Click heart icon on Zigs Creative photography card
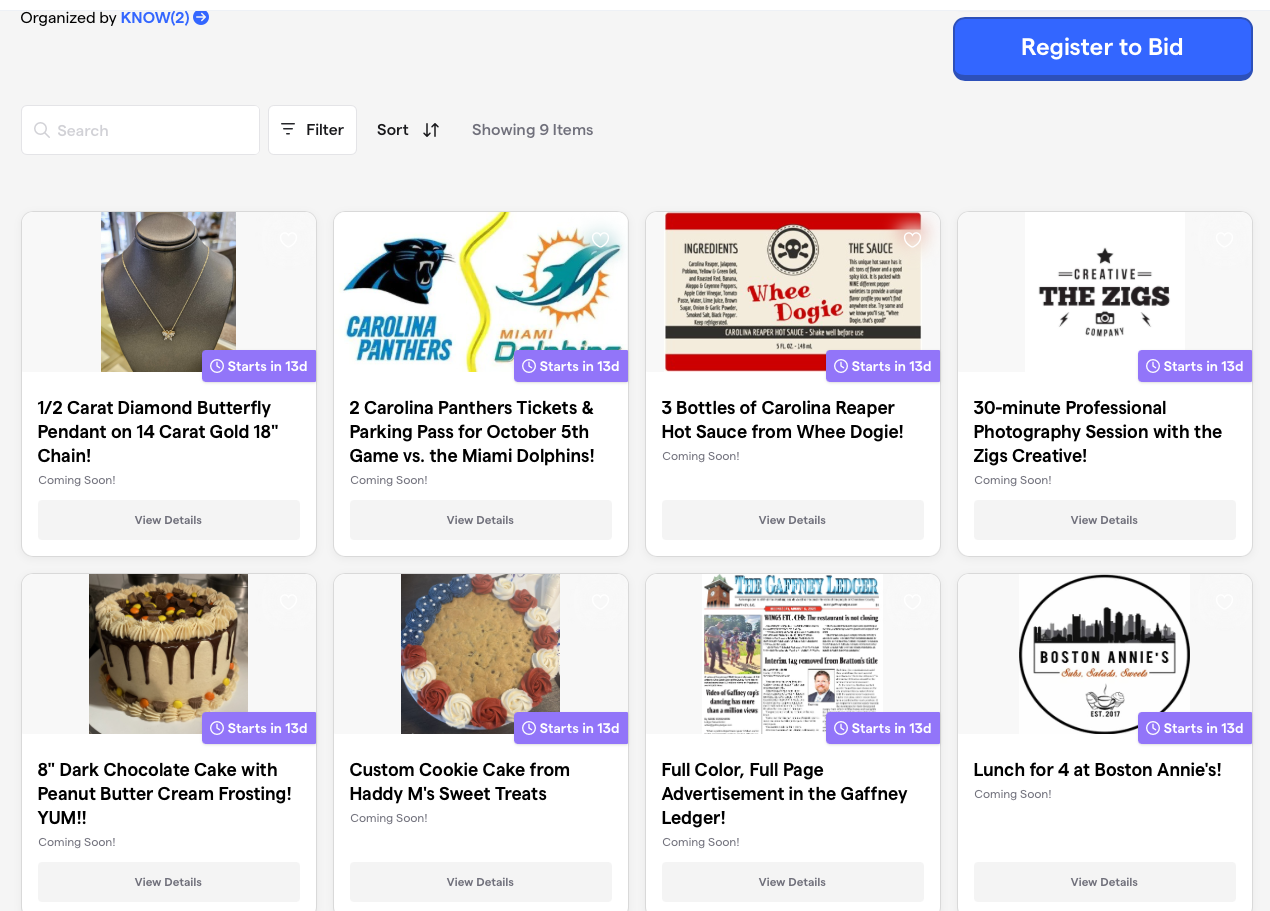 coord(1224,240)
